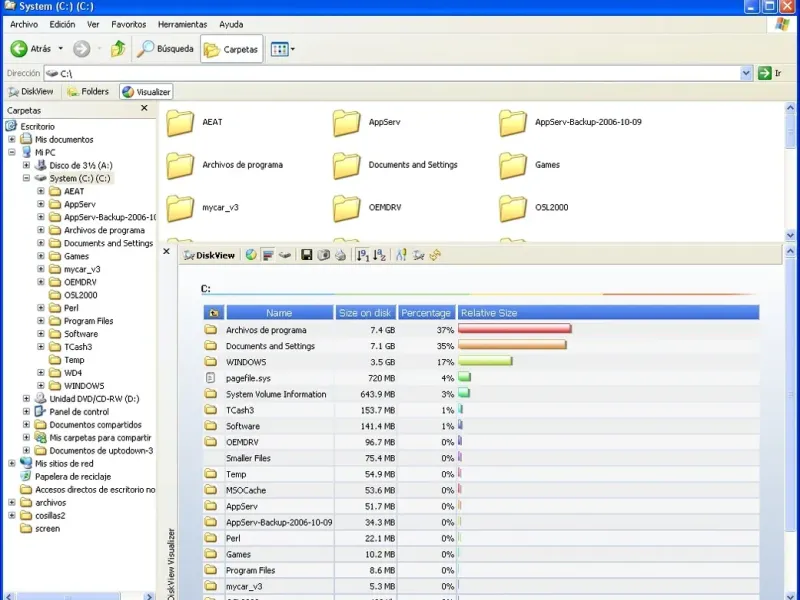The width and height of the screenshot is (800, 600).
Task: Toggle the Folders button in DiskView bar
Action: tap(88, 92)
